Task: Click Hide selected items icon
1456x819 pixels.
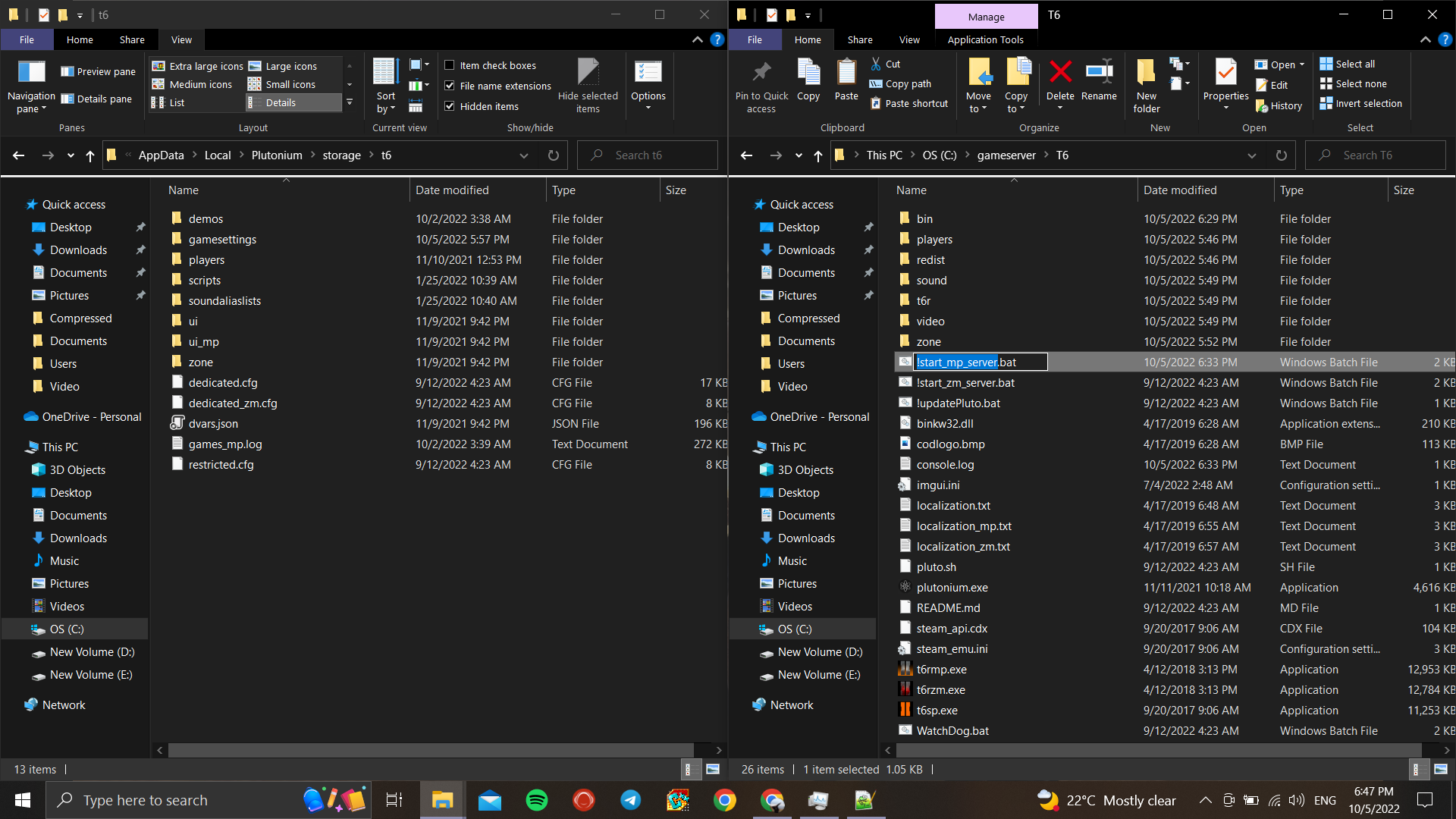Action: (x=588, y=72)
